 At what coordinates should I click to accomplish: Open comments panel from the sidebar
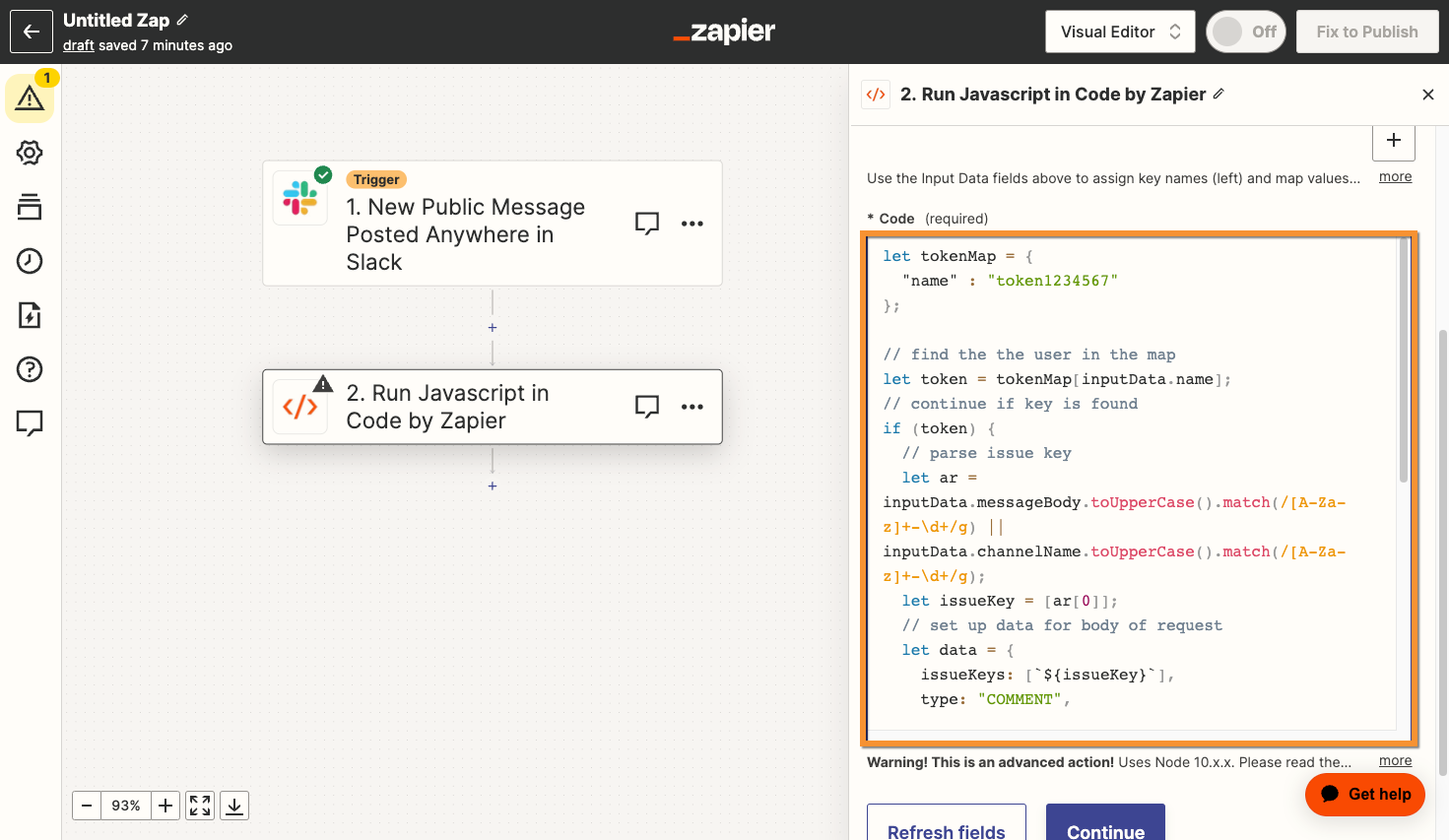30,423
